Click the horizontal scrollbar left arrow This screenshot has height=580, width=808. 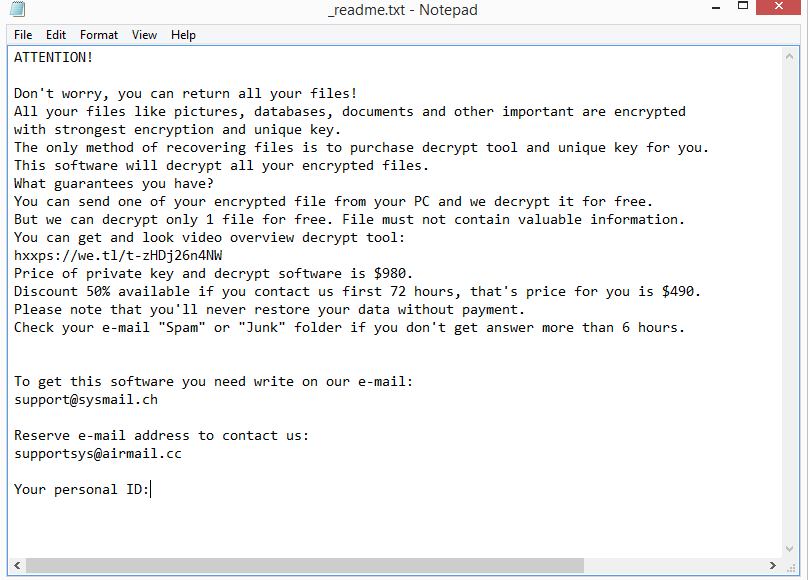click(17, 565)
